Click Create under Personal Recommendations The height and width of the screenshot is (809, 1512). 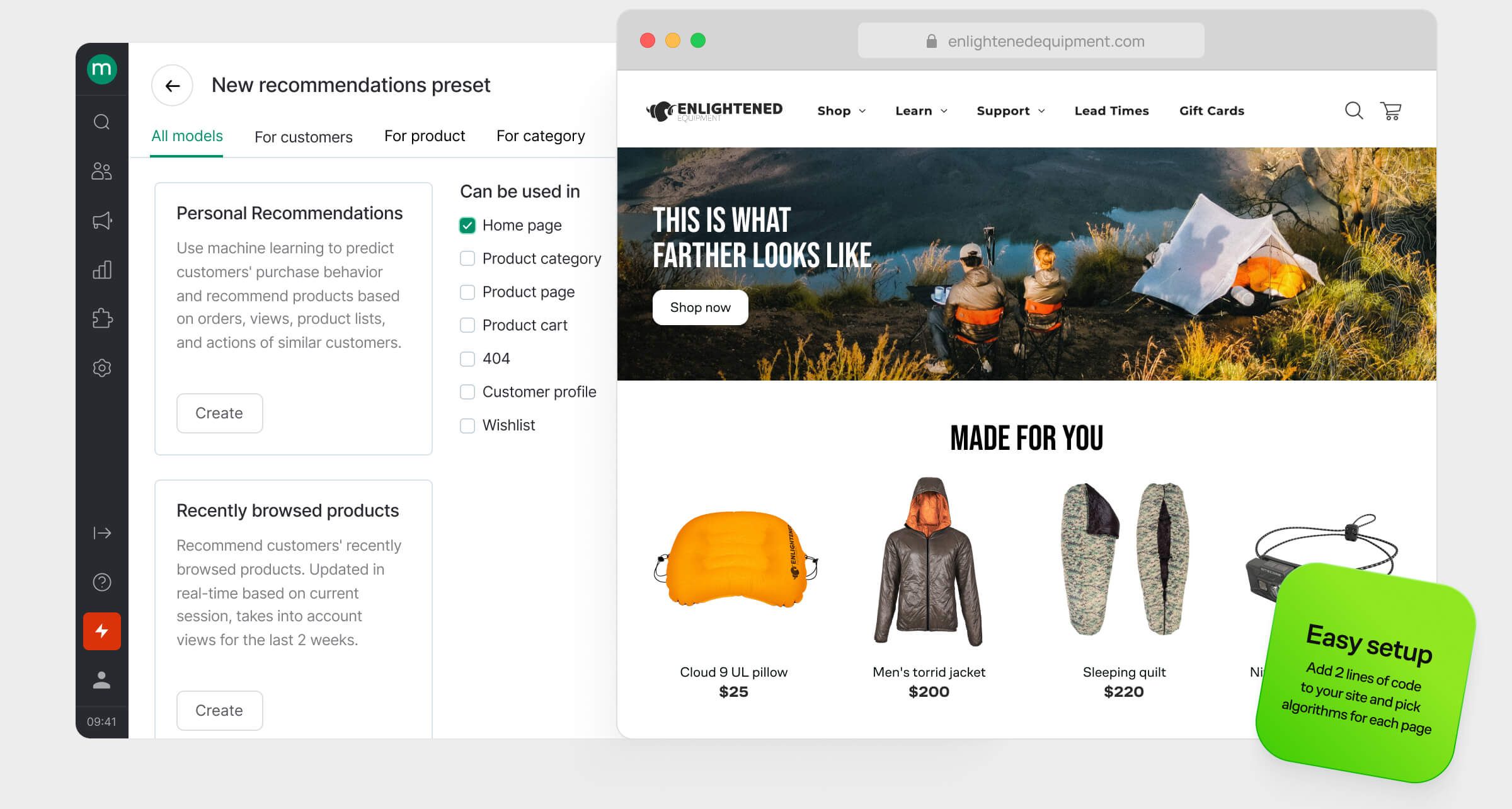[x=219, y=413]
